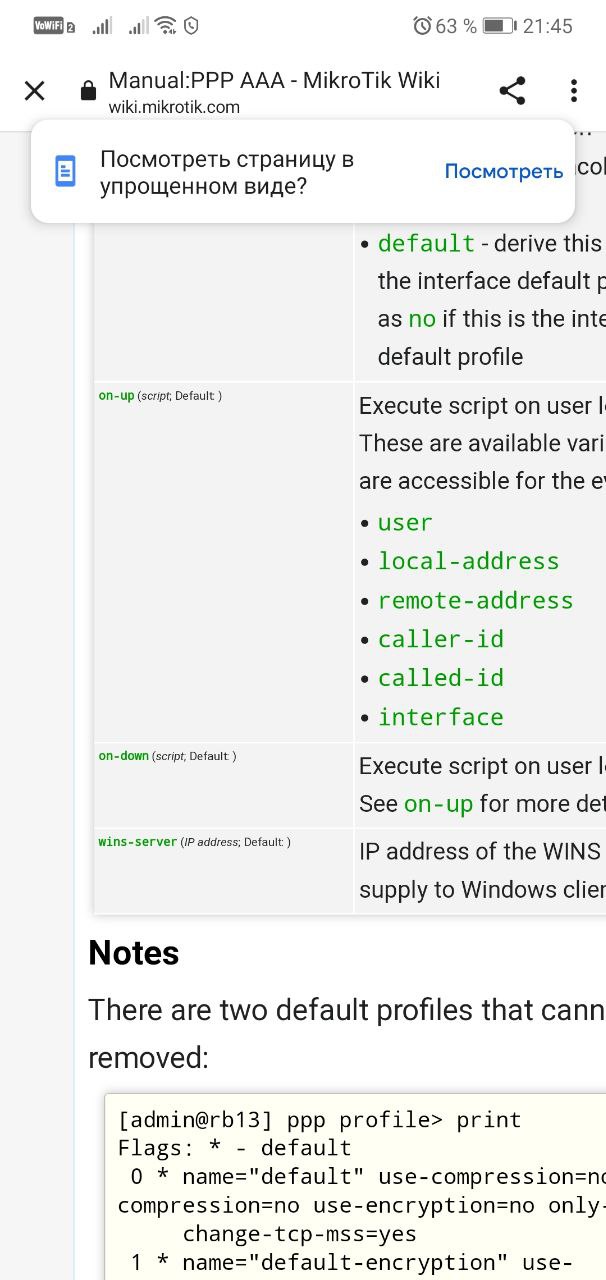Viewport: 606px width, 1280px height.
Task: Tap 'Flags: * - default' line
Action: point(235,1148)
